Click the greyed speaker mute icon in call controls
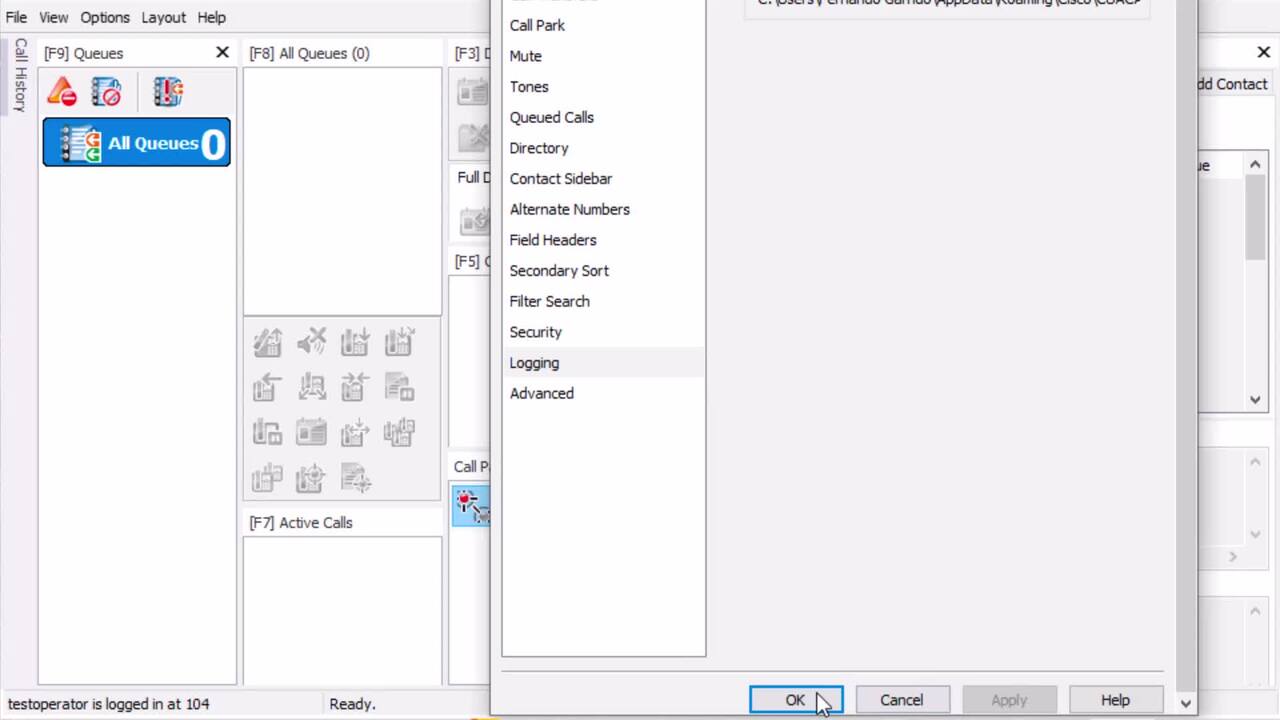 click(x=311, y=343)
